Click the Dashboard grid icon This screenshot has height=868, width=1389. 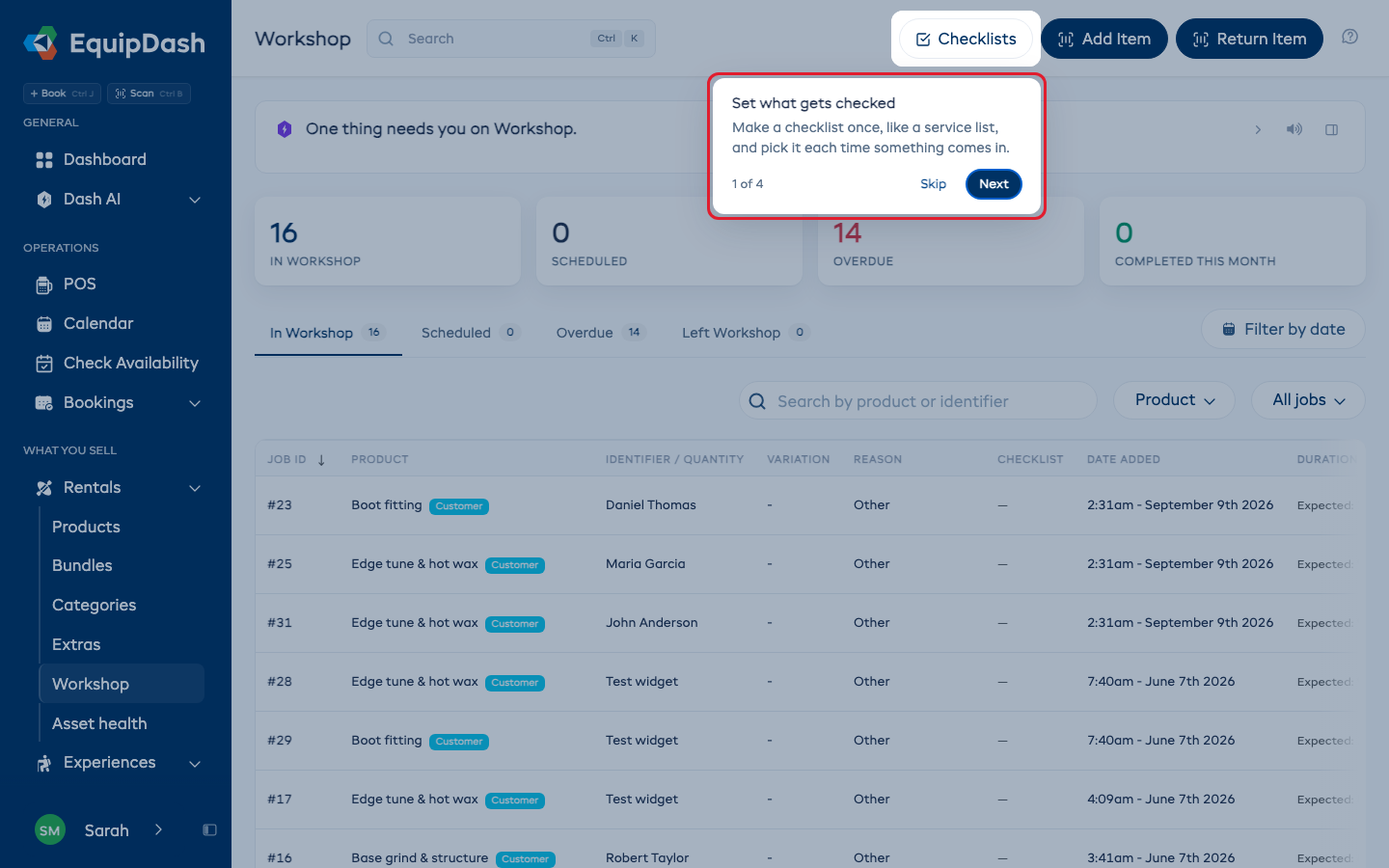pos(44,160)
